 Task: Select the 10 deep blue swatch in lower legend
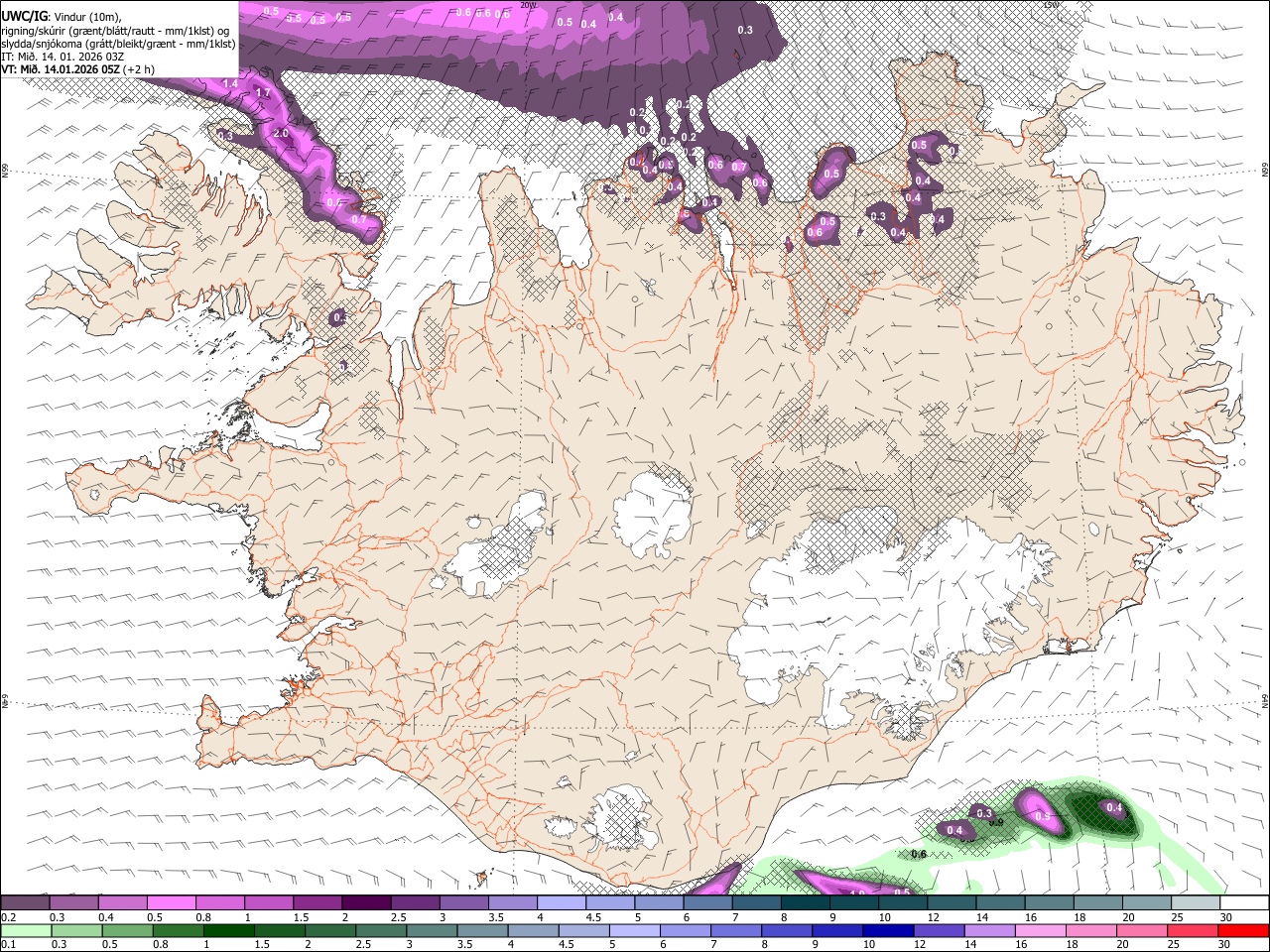pos(888,930)
